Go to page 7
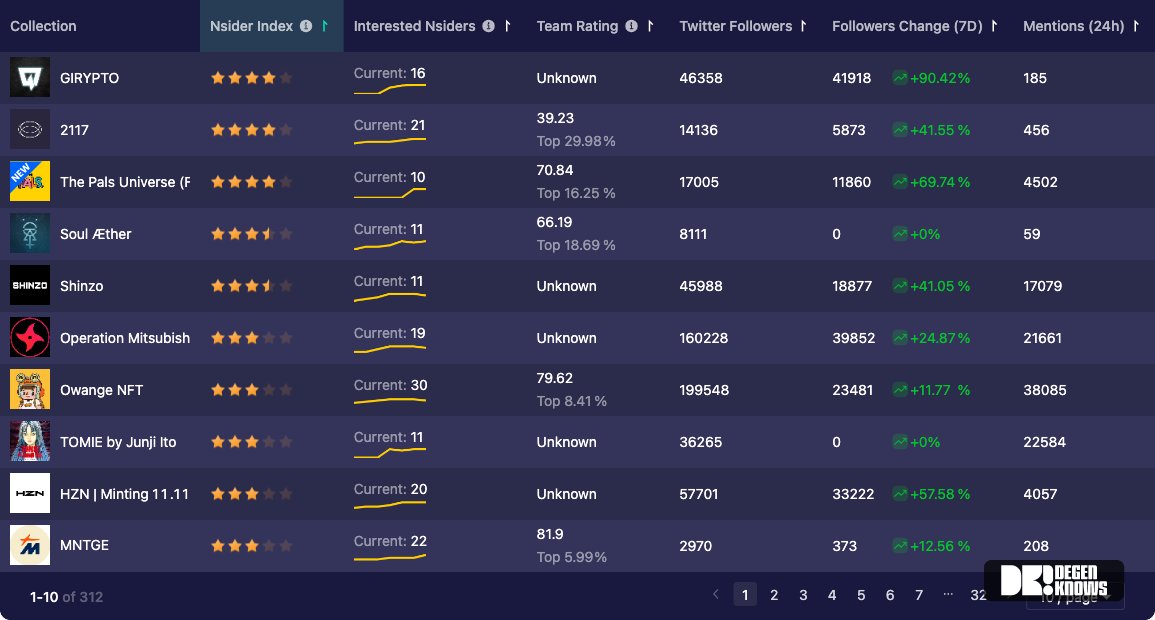 tap(919, 595)
